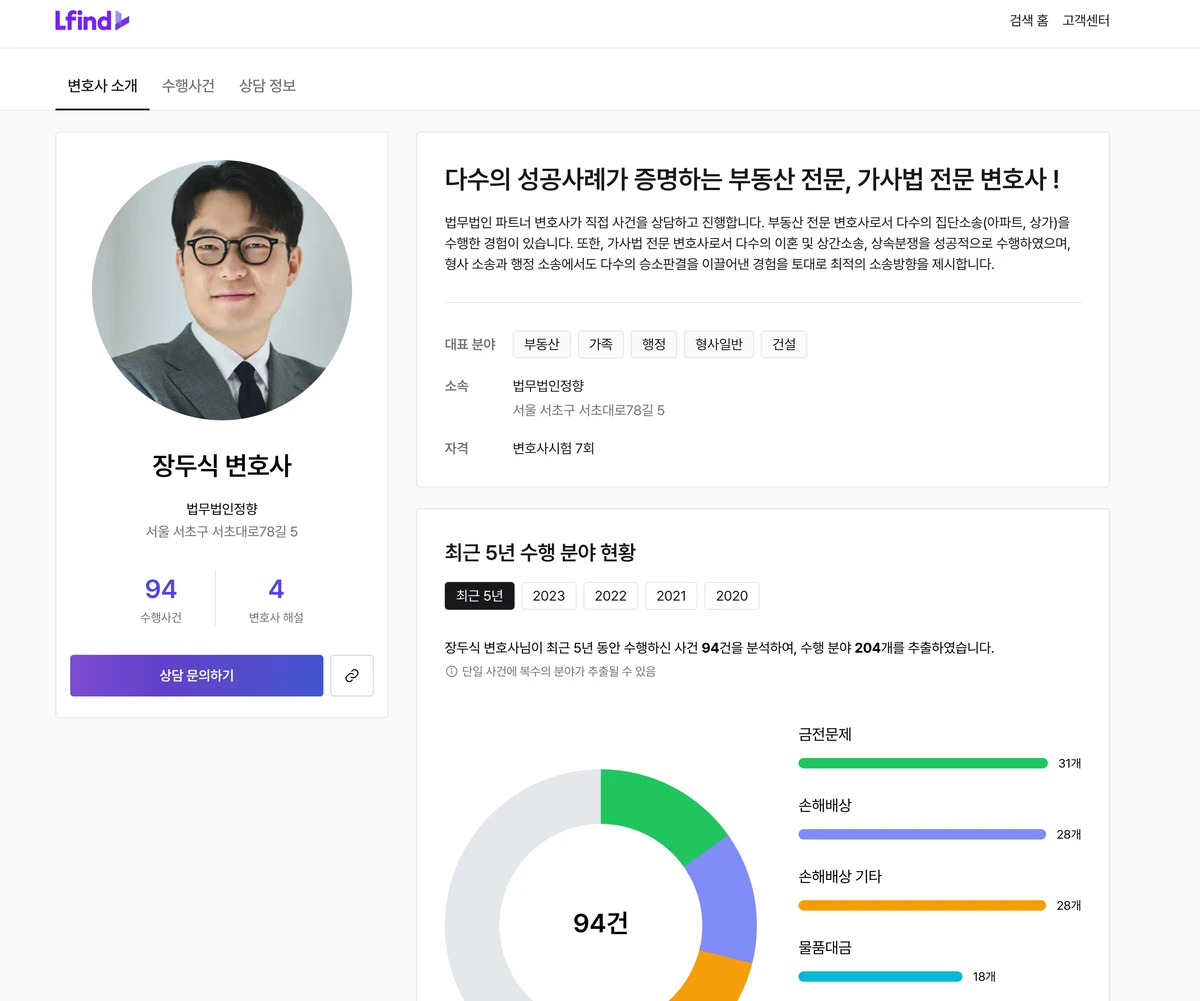The image size is (1200, 1001).
Task: Click the info icon beside 단일 사건 note
Action: pyautogui.click(x=451, y=672)
